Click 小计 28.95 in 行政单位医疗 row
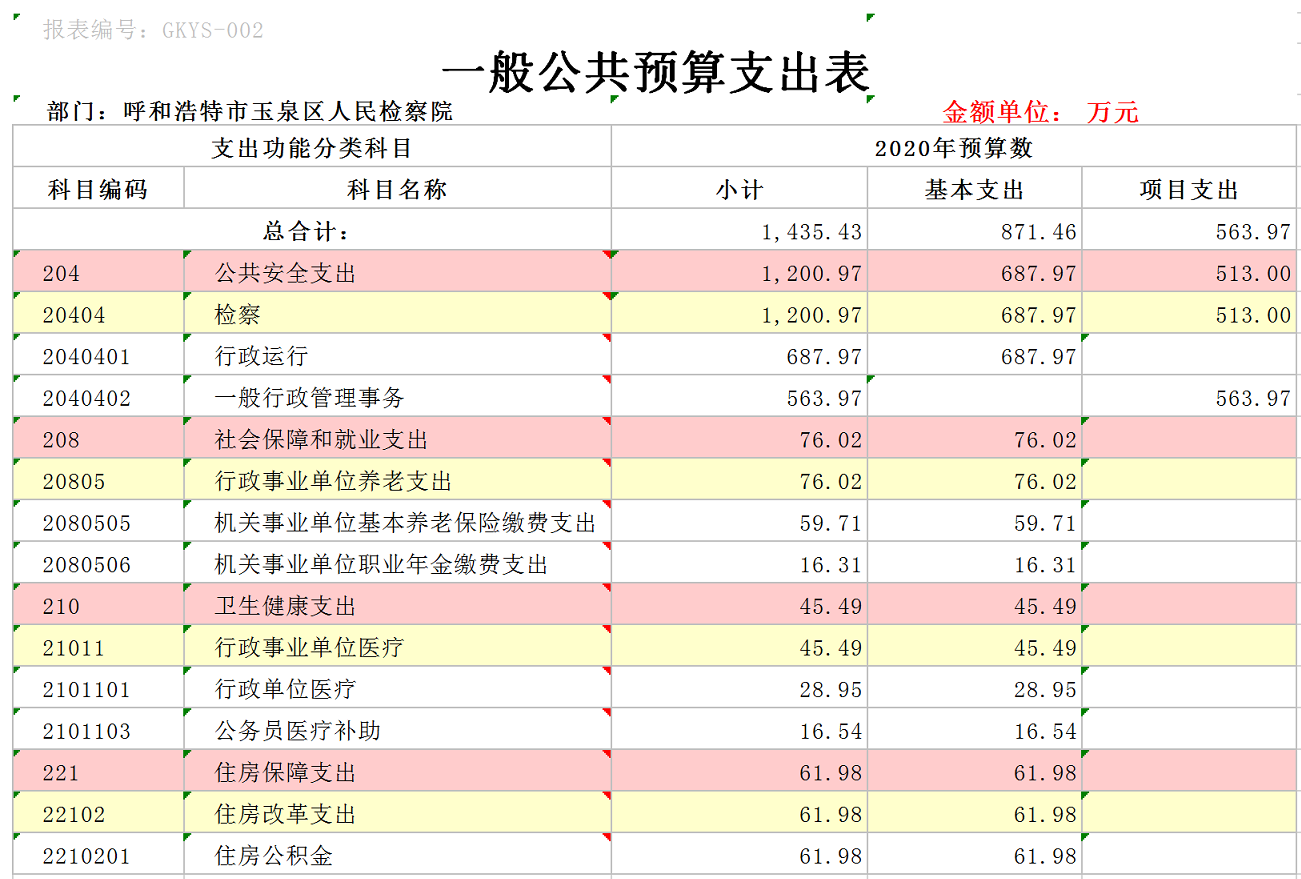The width and height of the screenshot is (1301, 879). pyautogui.click(x=831, y=690)
